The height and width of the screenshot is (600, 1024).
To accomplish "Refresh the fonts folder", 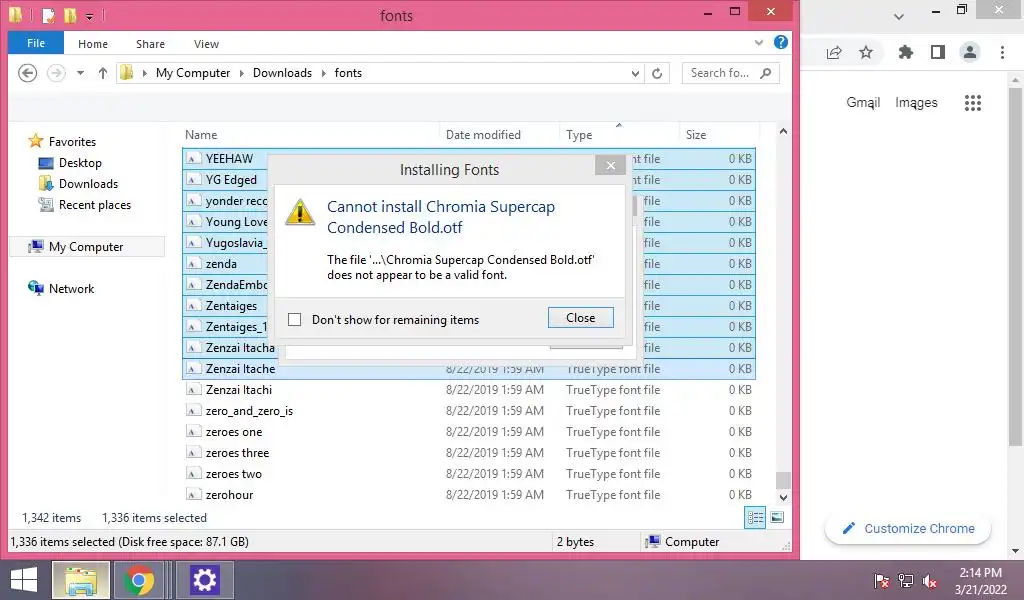I will click(x=657, y=74).
